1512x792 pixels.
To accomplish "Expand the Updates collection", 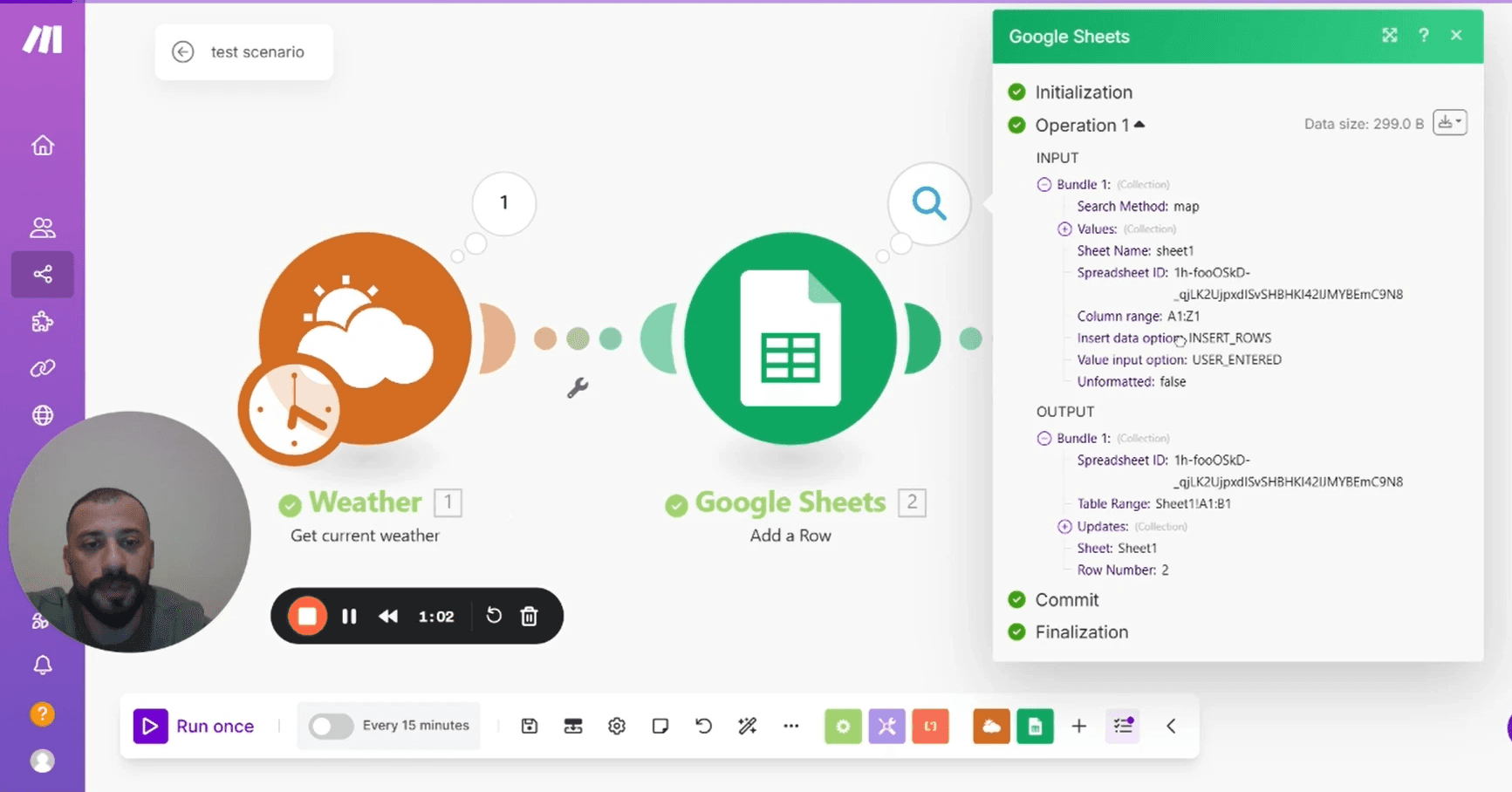I will click(1064, 526).
